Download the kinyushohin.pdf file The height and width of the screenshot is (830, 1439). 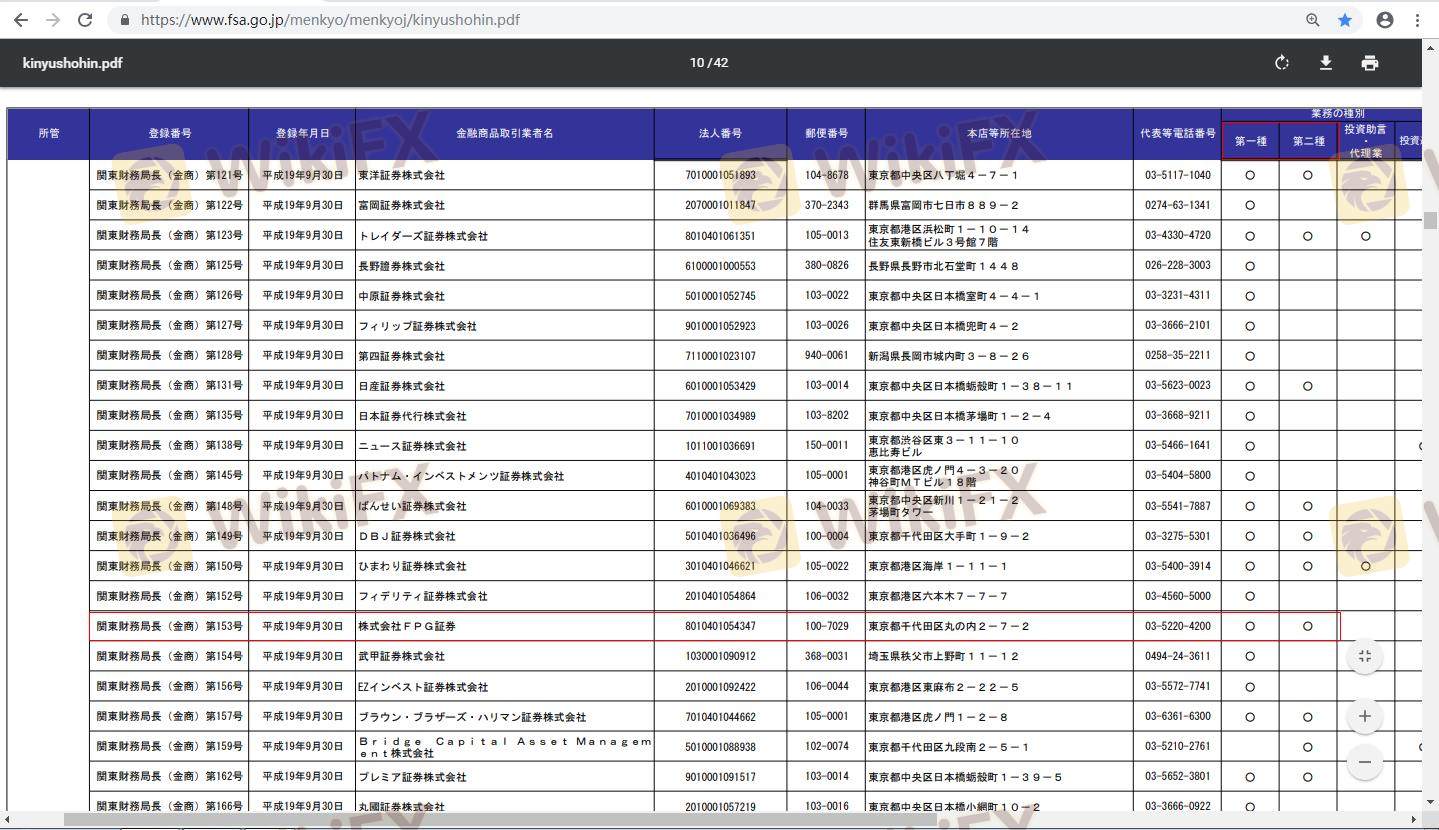pos(1326,63)
